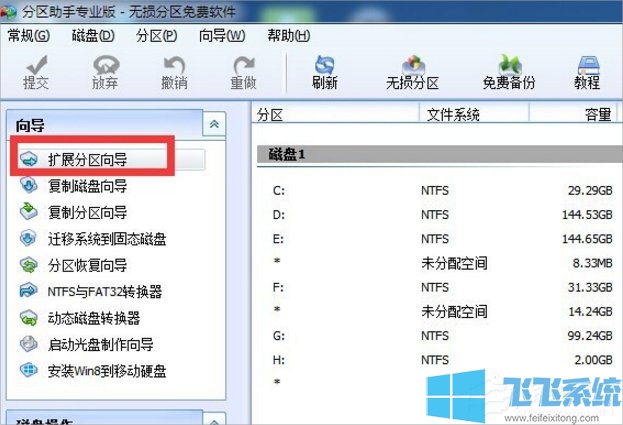
Task: Open 迁移系统到固态磁盘 option
Action: pos(107,238)
